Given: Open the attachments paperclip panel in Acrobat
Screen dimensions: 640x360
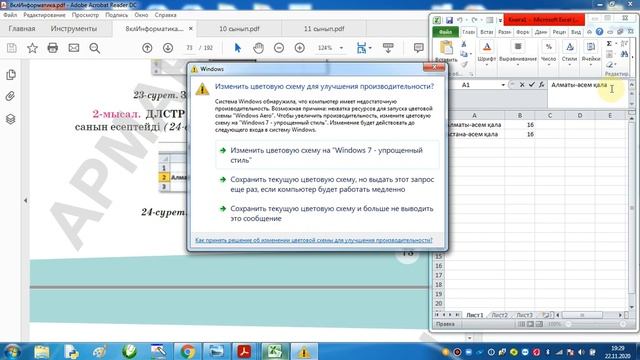Looking at the screenshot, I should point(11,96).
